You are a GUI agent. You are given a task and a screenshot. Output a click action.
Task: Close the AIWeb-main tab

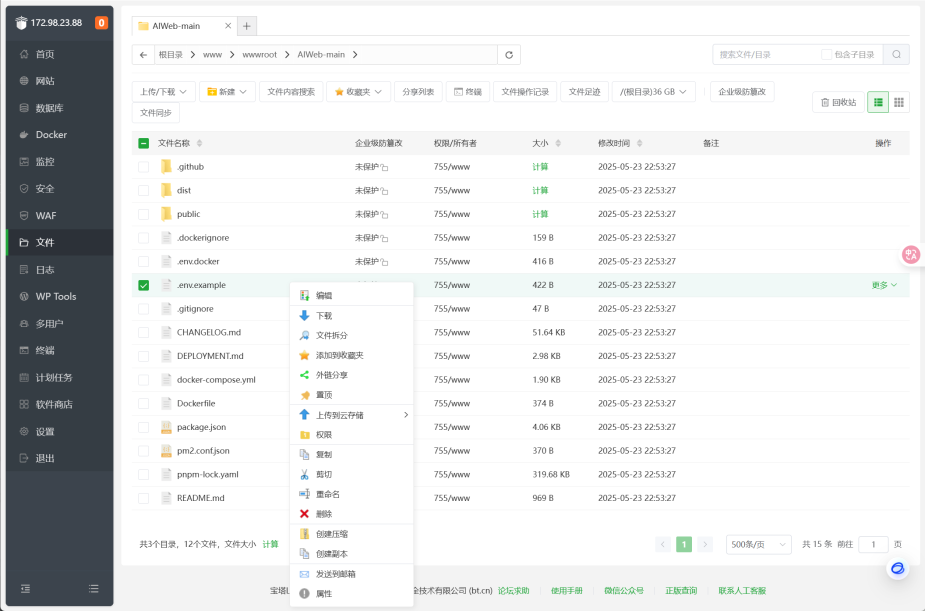click(228, 26)
